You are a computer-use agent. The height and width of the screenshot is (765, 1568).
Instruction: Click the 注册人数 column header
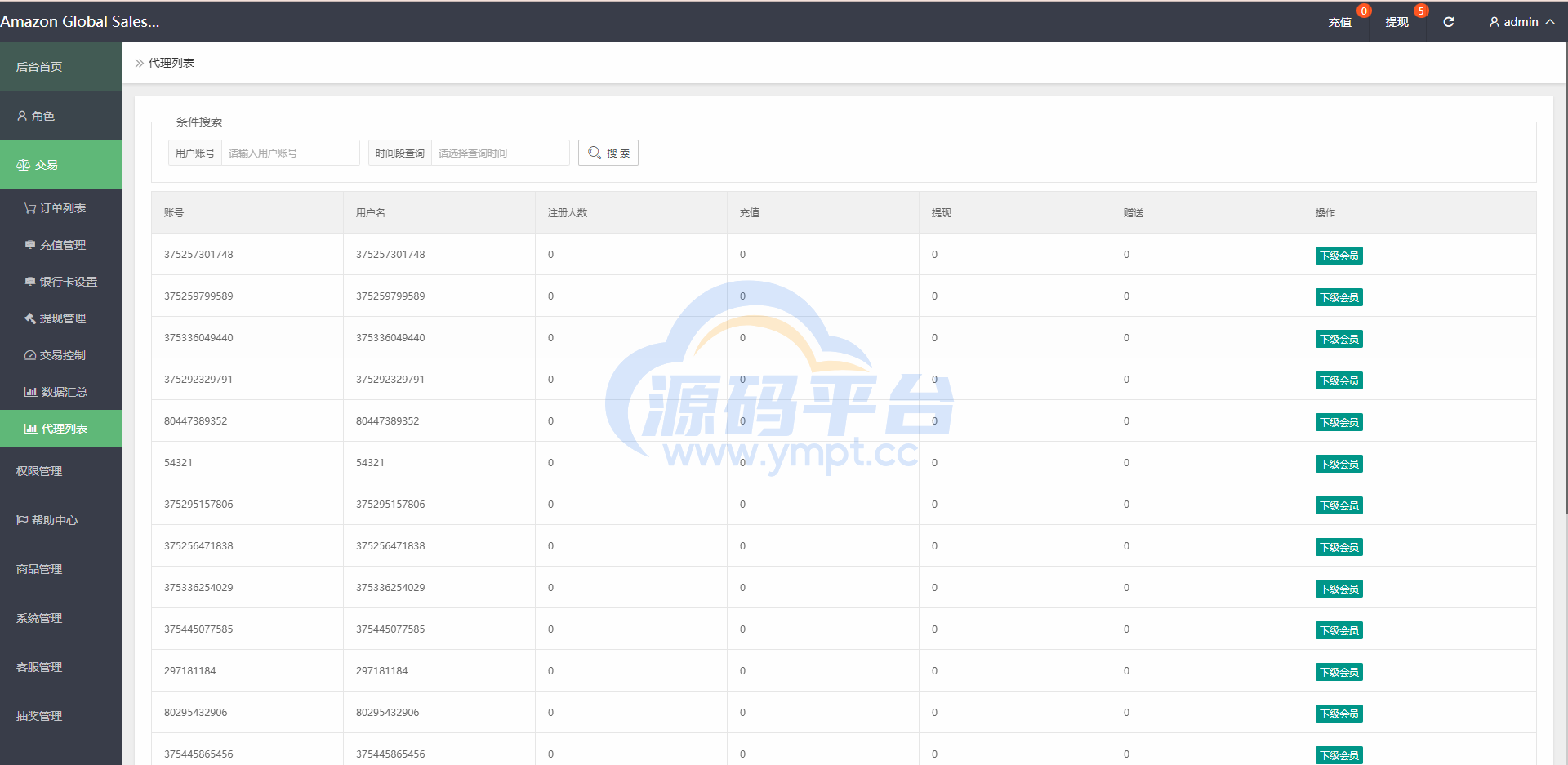pyautogui.click(x=631, y=212)
